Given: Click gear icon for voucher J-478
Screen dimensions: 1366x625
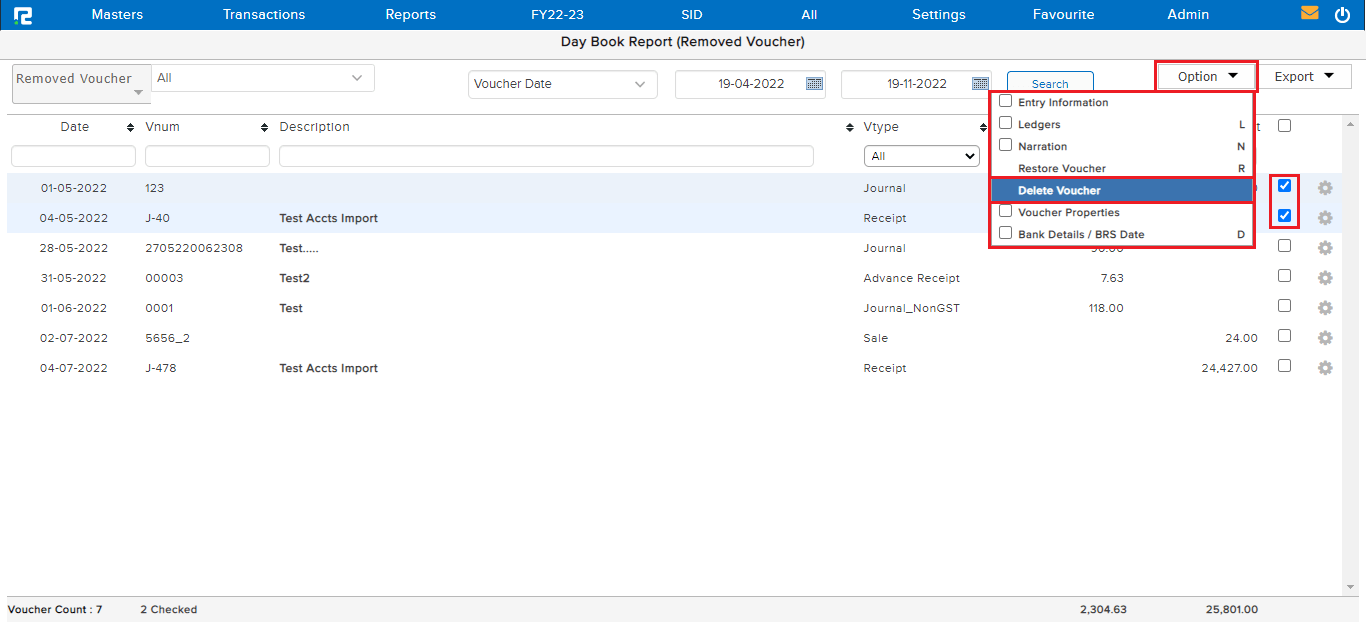Looking at the screenshot, I should pyautogui.click(x=1325, y=368).
